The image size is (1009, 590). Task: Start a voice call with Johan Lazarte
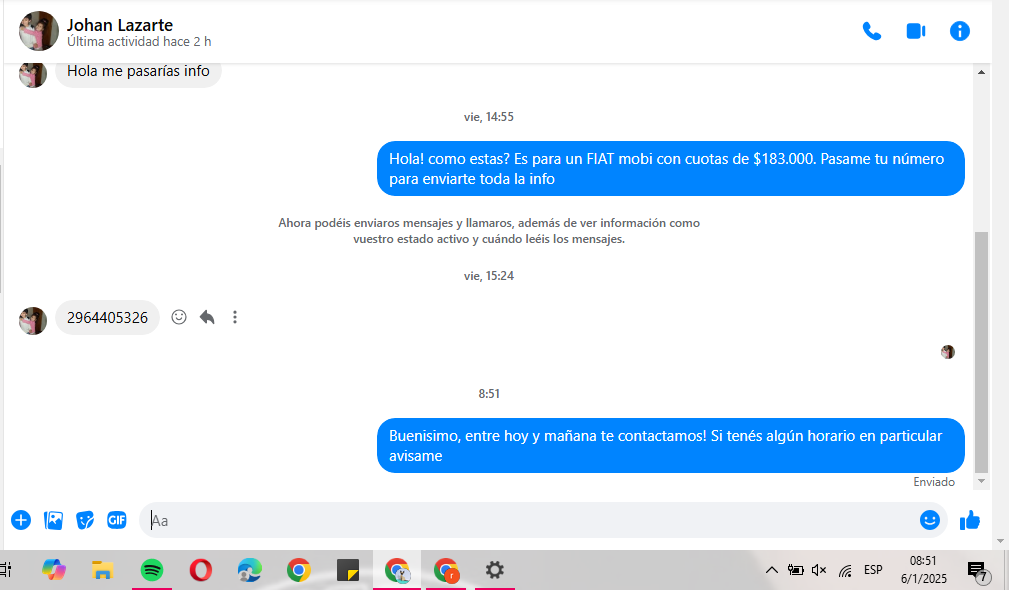872,31
